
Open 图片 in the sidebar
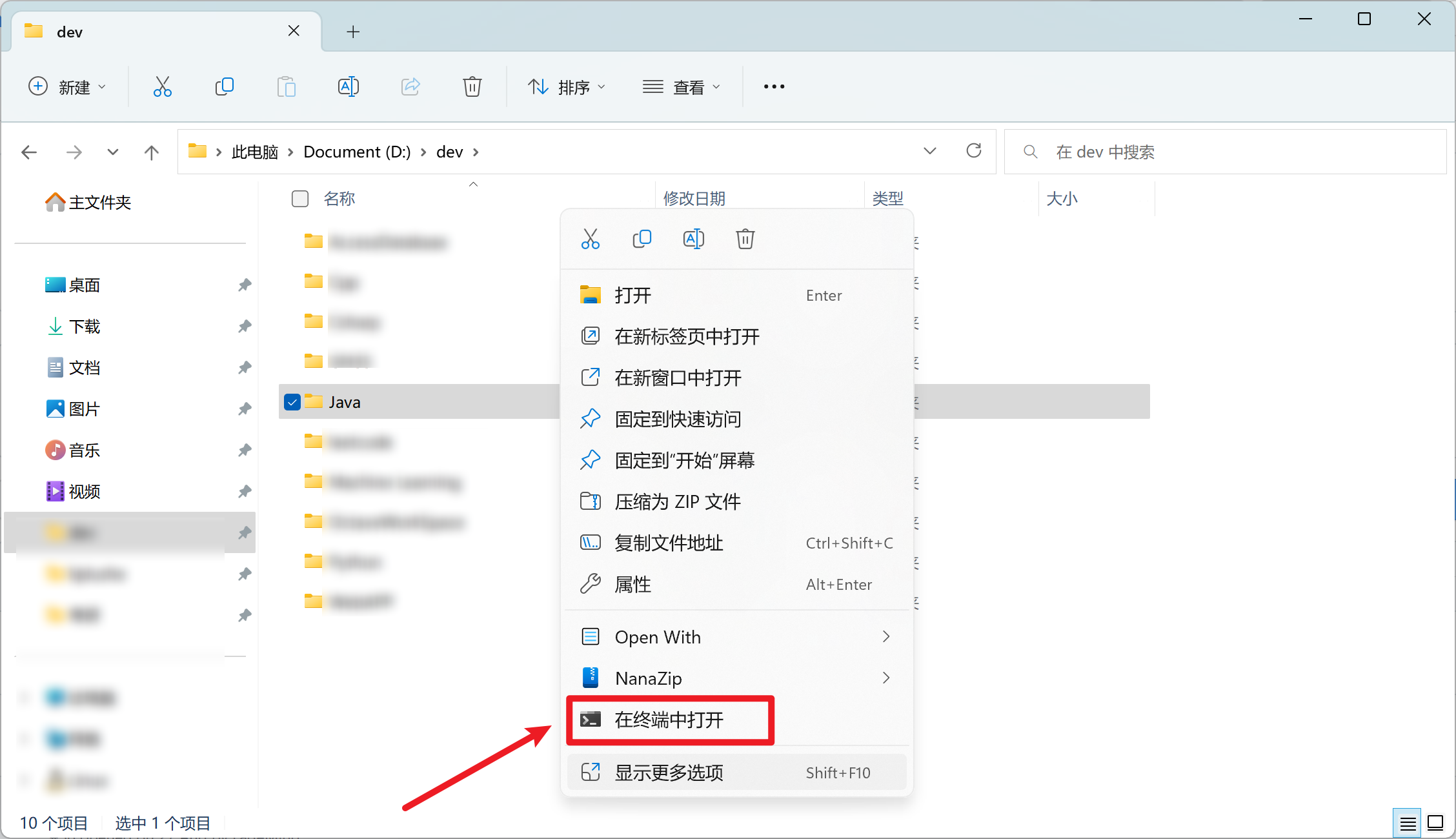click(74, 409)
